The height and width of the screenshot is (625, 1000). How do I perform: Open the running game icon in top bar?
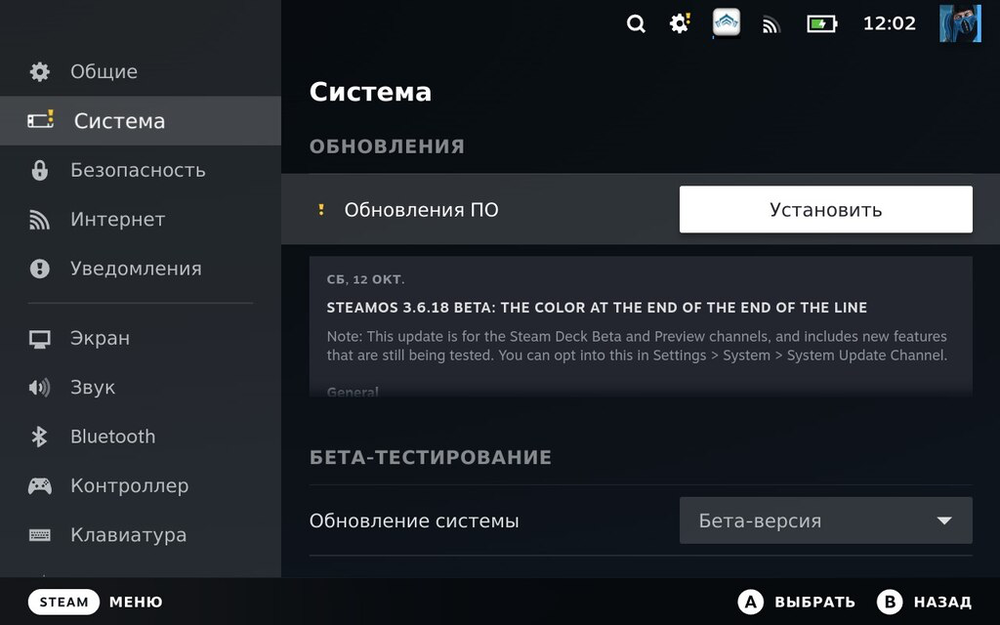(x=726, y=22)
